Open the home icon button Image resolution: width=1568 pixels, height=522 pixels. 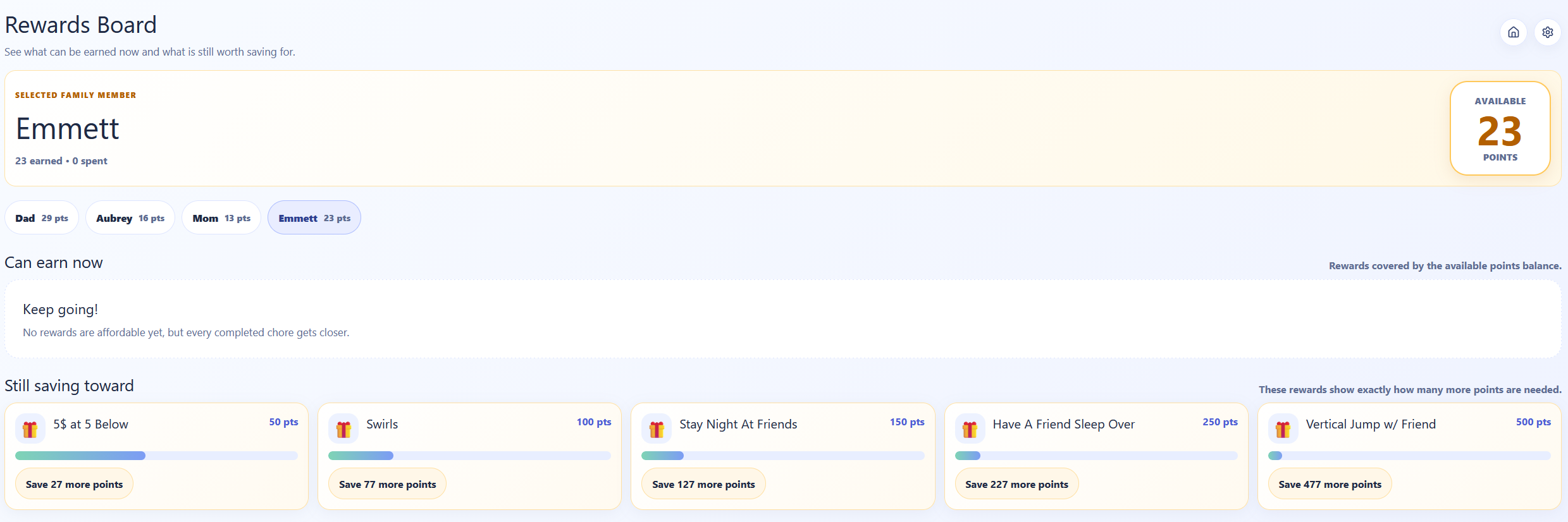point(1513,32)
